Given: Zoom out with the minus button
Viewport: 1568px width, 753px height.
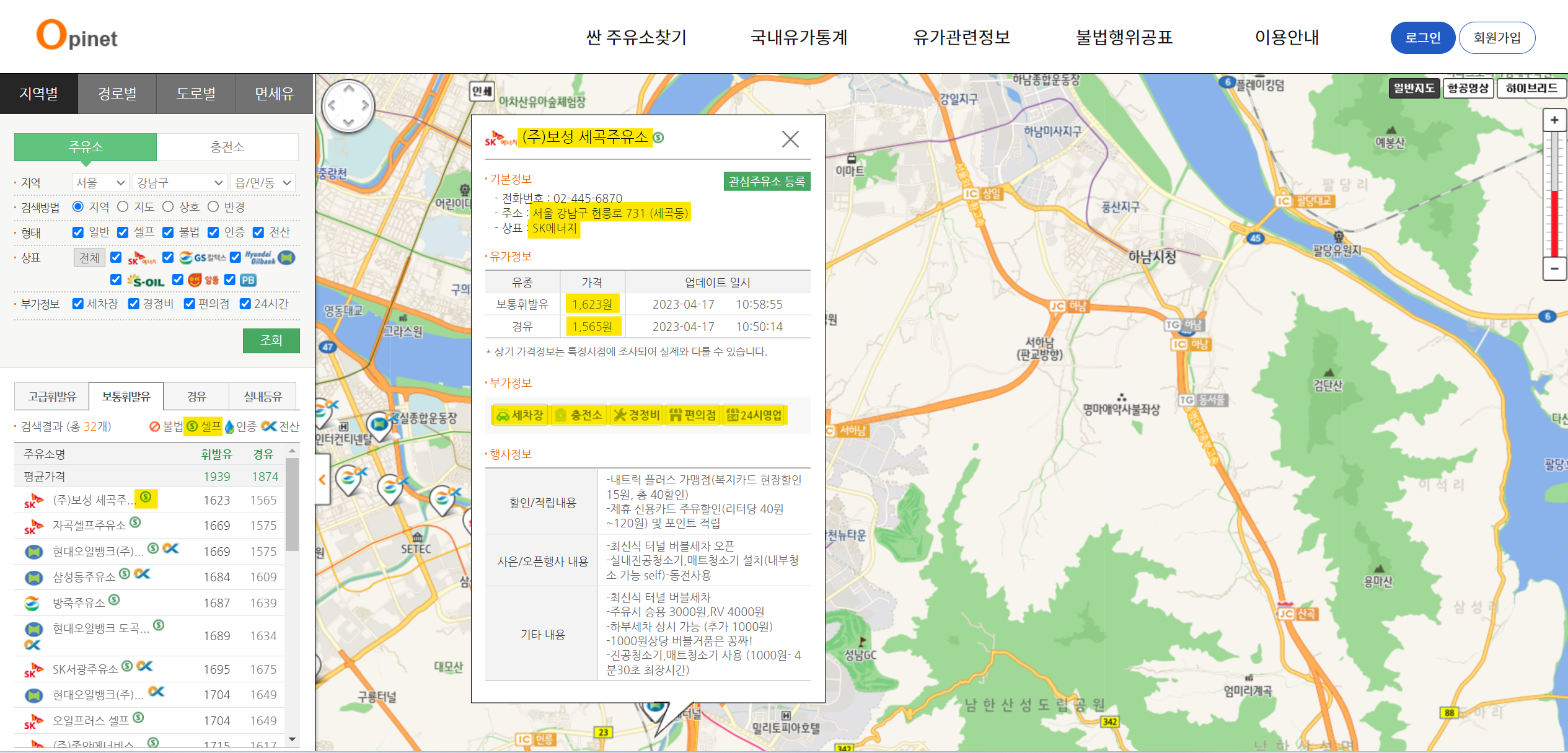Looking at the screenshot, I should [1554, 268].
